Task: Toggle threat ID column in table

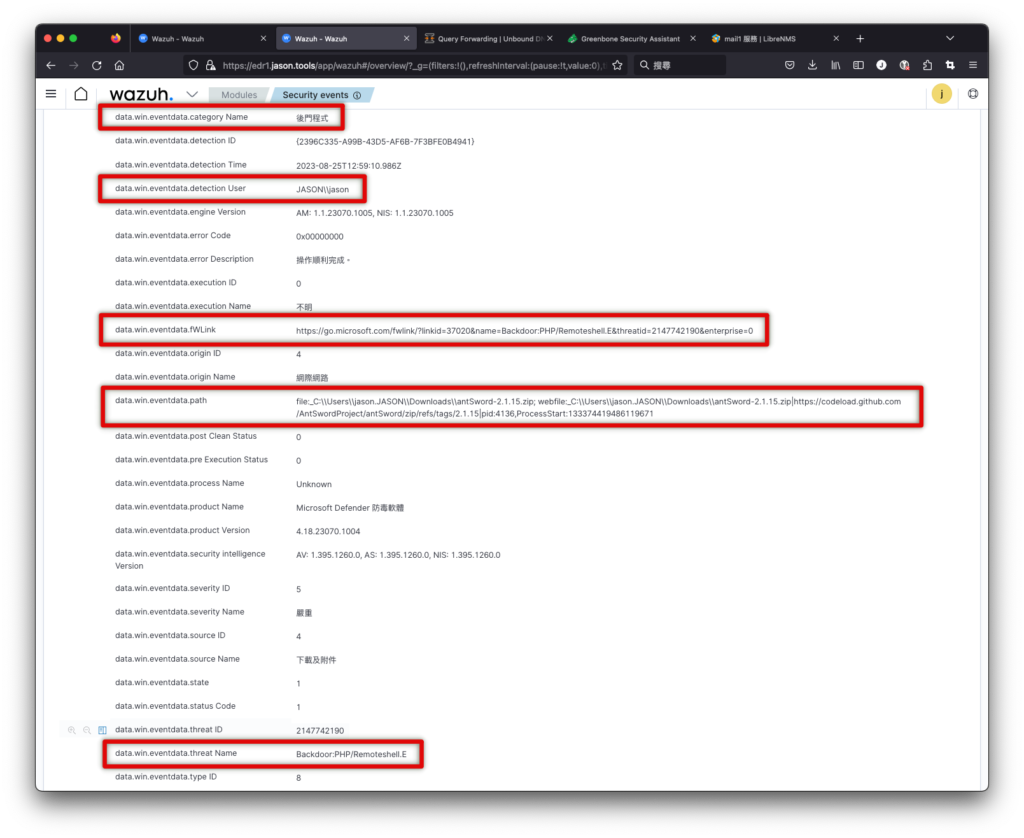Action: tap(103, 730)
